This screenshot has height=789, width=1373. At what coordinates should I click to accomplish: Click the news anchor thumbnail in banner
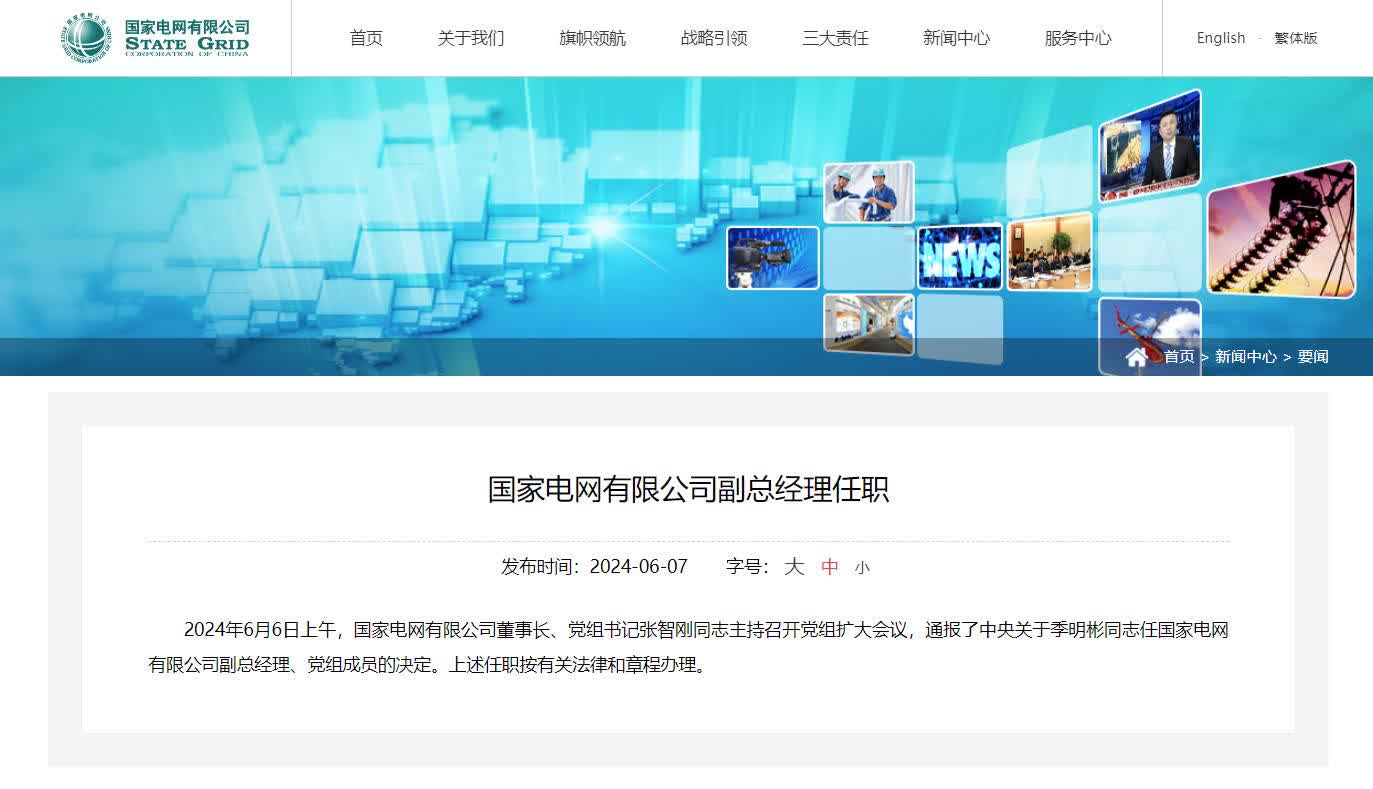point(1149,146)
